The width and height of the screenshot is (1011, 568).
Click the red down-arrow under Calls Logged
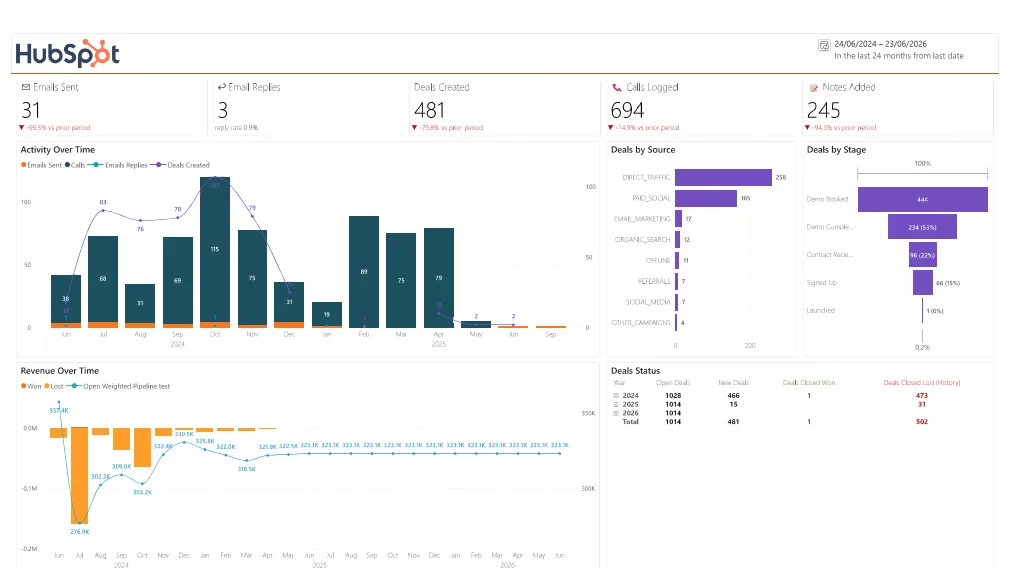tap(611, 128)
